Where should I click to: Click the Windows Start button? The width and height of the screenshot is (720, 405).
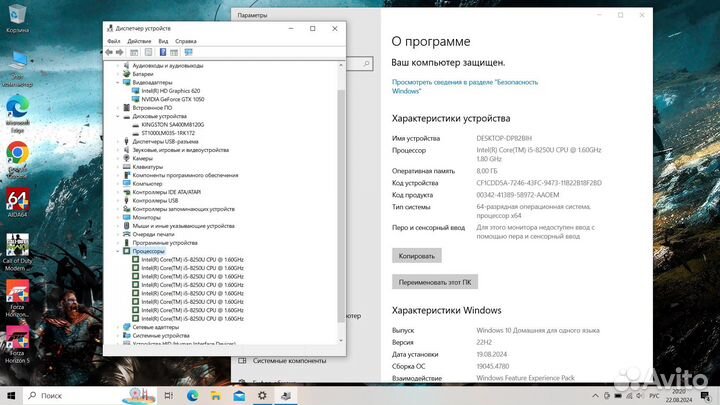click(11, 395)
